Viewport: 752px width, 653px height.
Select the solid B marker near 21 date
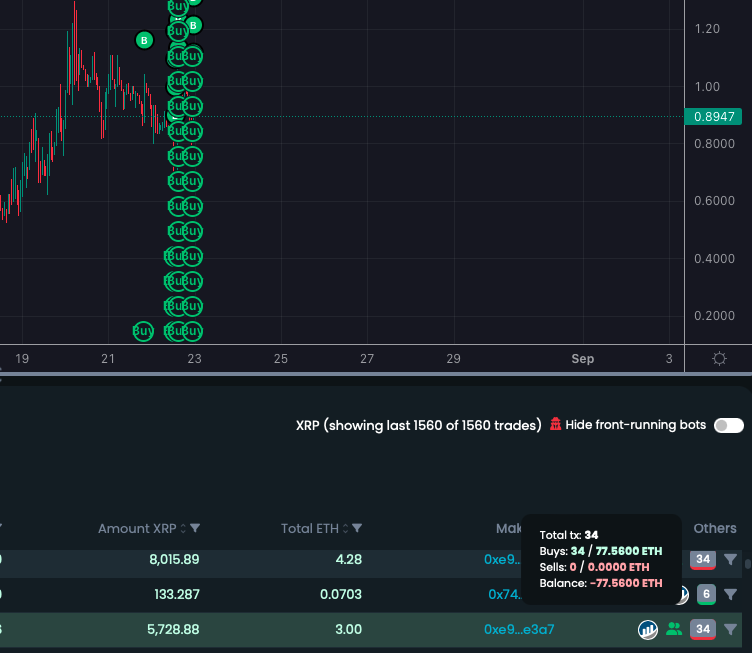pyautogui.click(x=144, y=40)
